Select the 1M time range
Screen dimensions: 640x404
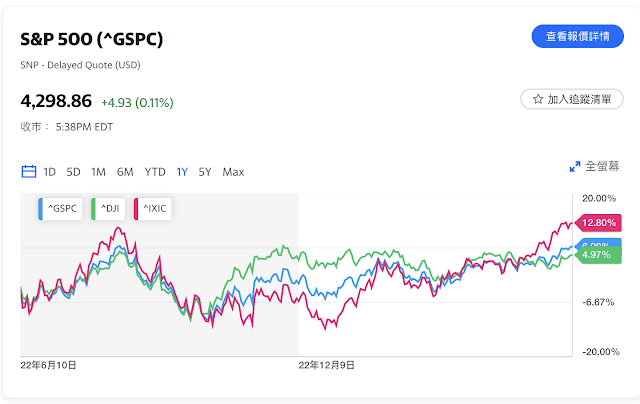(x=99, y=172)
